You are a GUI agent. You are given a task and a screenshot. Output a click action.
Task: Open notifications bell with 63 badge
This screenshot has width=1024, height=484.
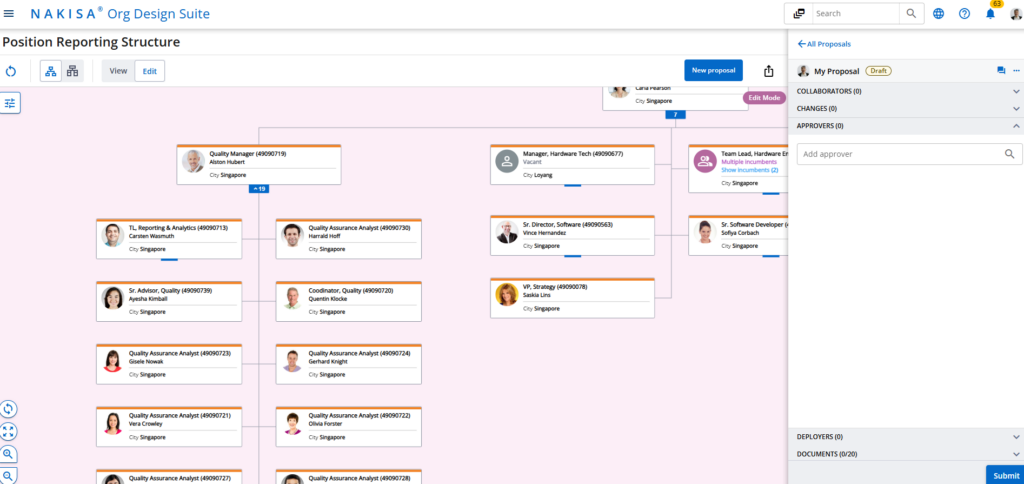pyautogui.click(x=991, y=13)
